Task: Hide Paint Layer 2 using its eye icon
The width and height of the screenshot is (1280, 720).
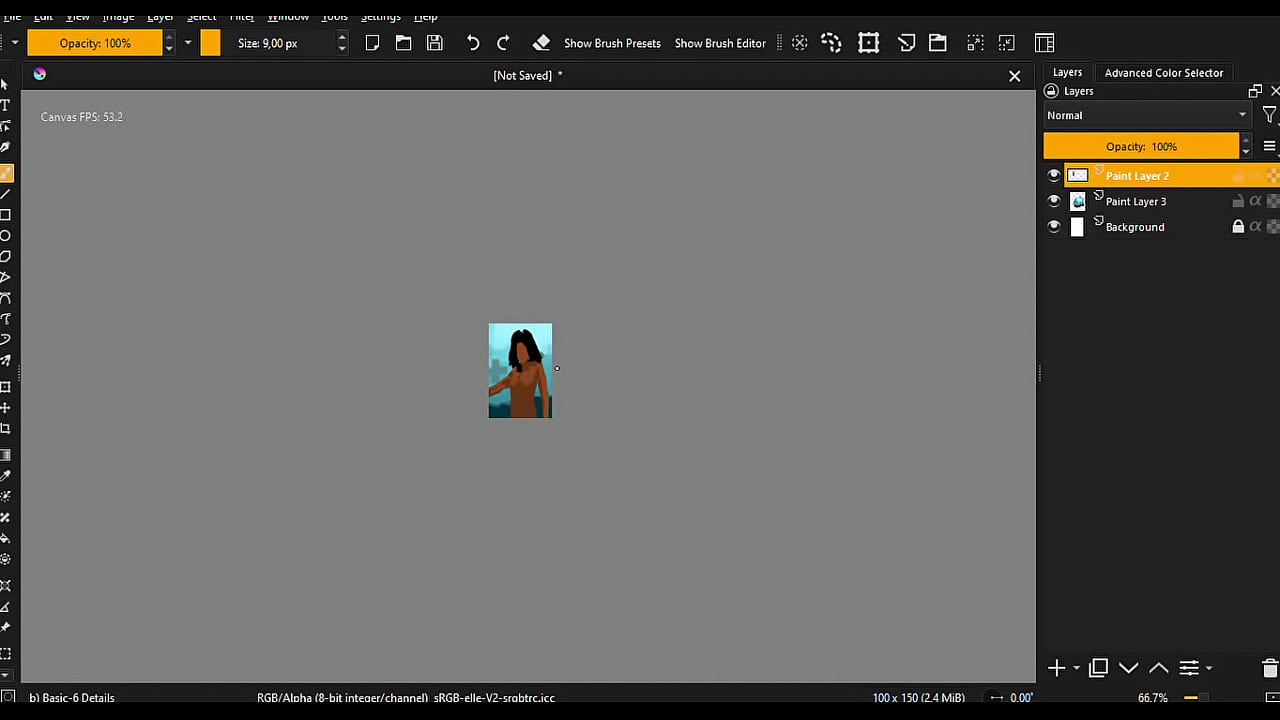Action: point(1053,176)
